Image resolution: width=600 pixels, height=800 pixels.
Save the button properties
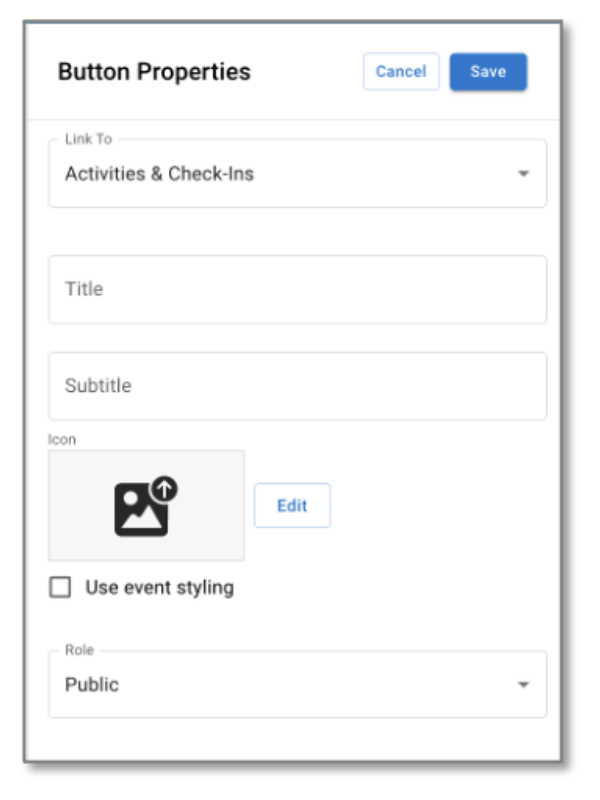pyautogui.click(x=488, y=72)
